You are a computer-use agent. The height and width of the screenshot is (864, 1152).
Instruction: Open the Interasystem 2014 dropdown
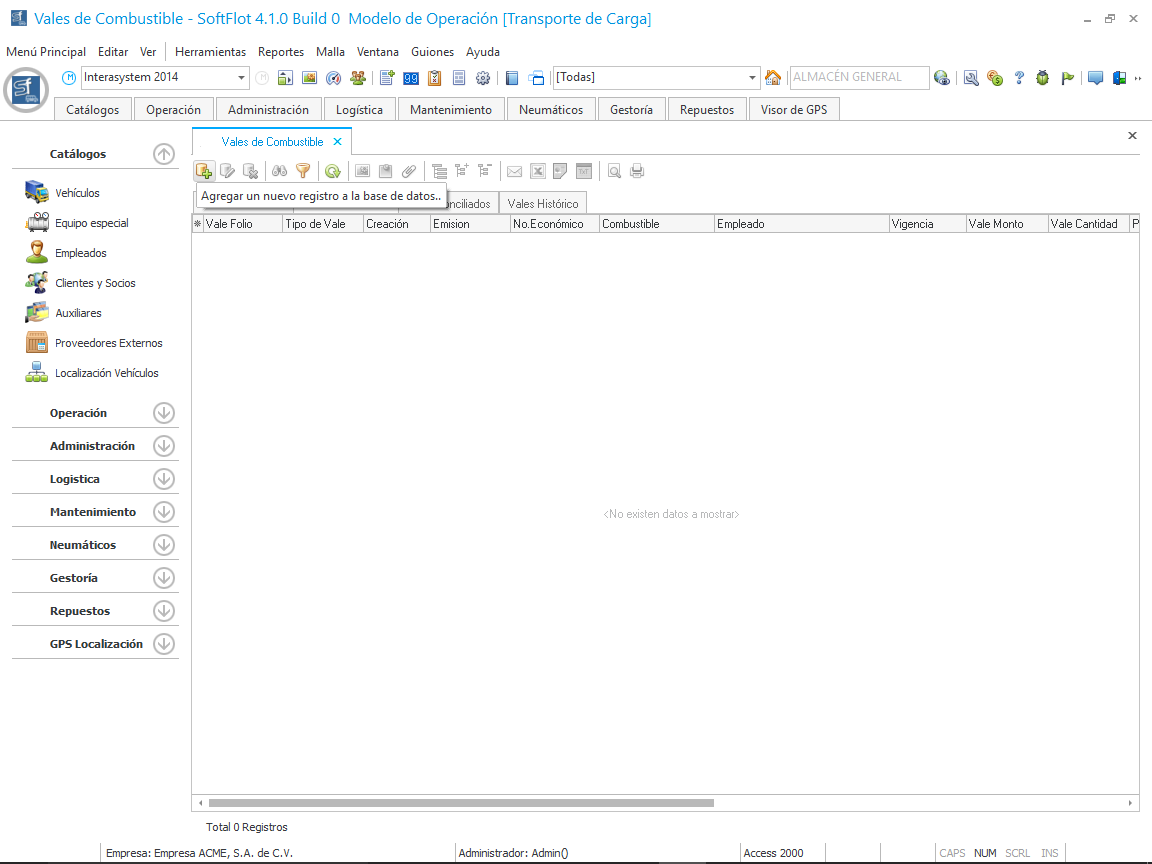click(242, 78)
